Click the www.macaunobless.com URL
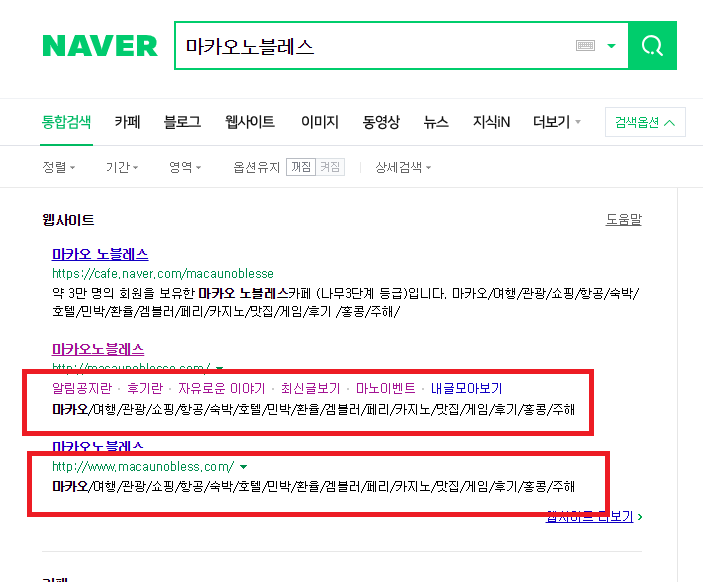 [x=143, y=467]
